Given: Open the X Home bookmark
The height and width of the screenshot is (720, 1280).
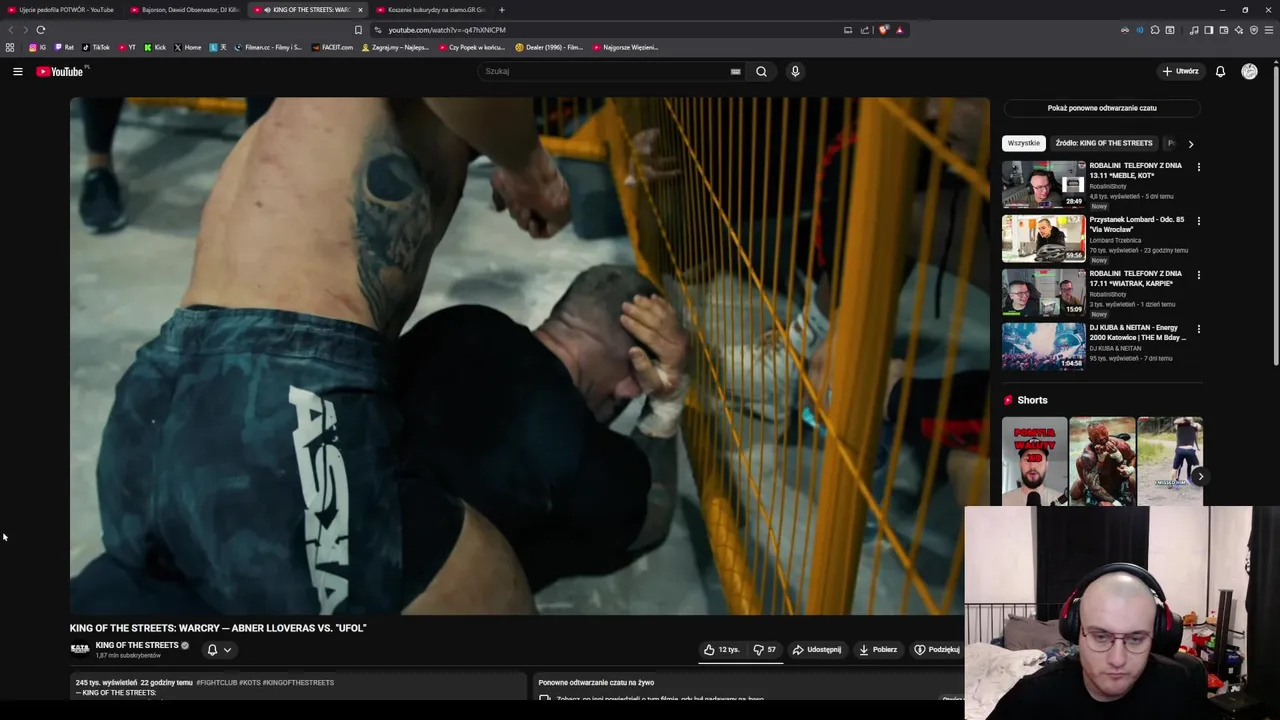Looking at the screenshot, I should (x=188, y=47).
